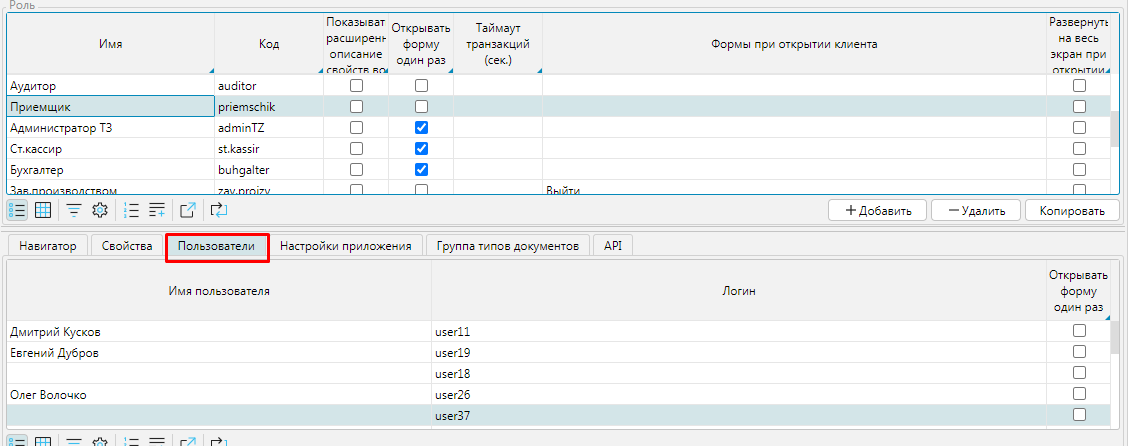Open the Навигатор tab

pos(47,246)
